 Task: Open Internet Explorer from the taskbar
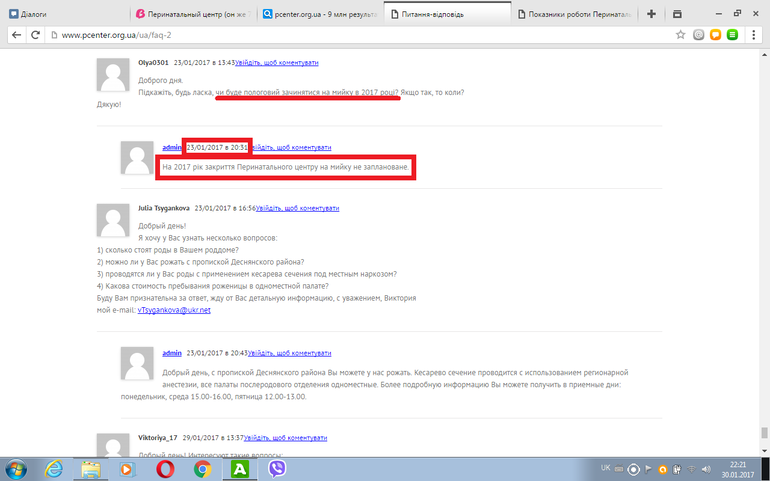(x=53, y=467)
